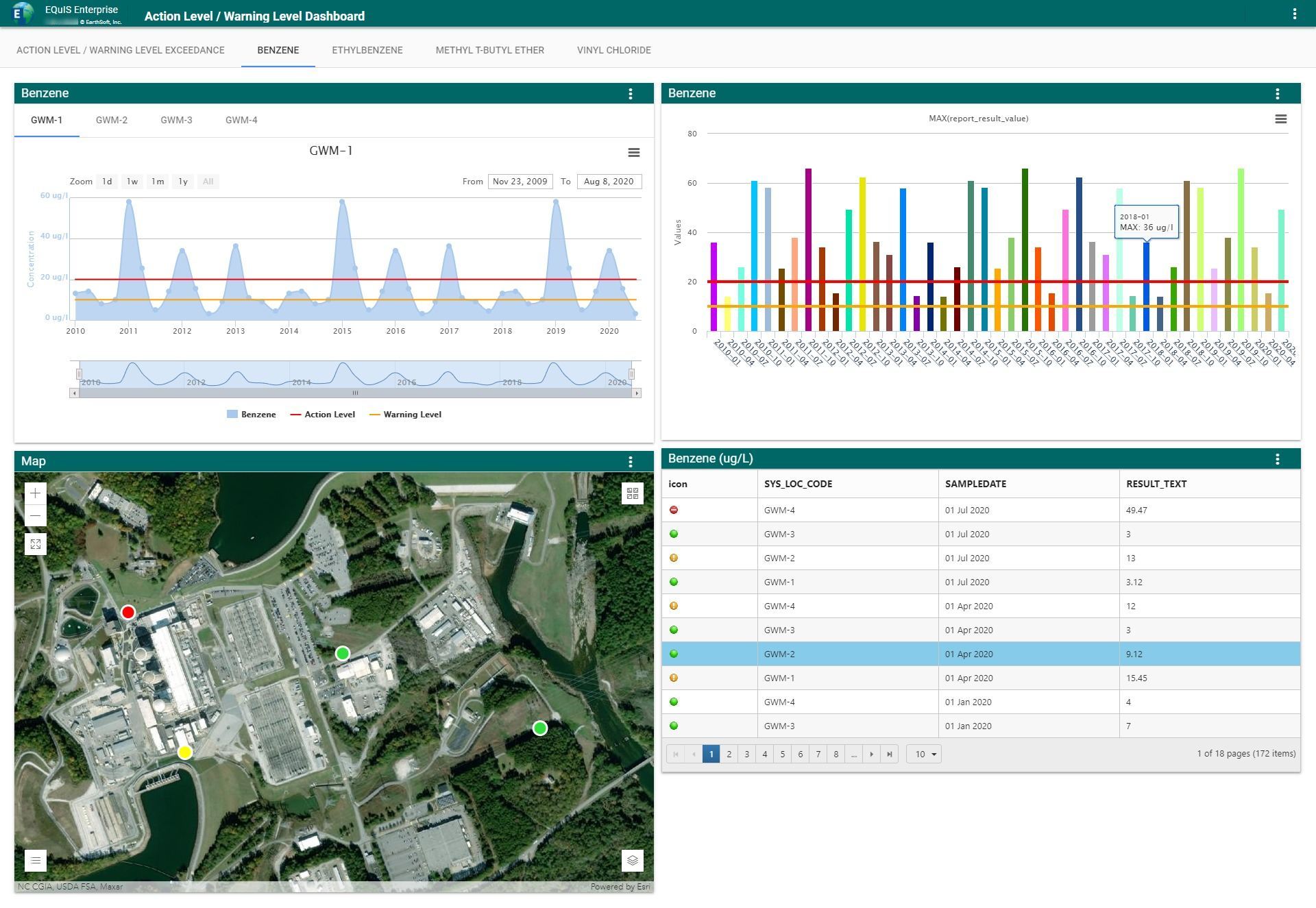Click the left handle of time navigator
Screen dimensions: 1316x908
coord(79,374)
